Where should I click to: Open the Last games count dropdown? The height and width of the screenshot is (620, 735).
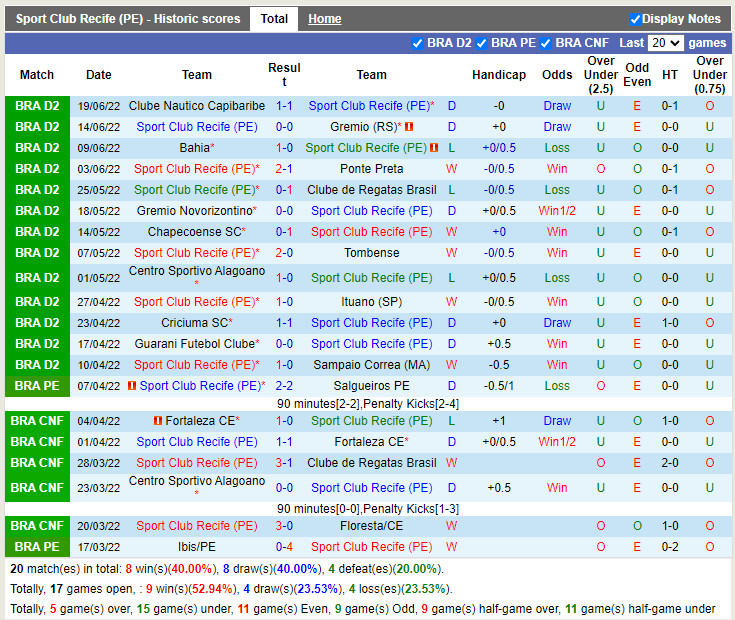[x=665, y=43]
